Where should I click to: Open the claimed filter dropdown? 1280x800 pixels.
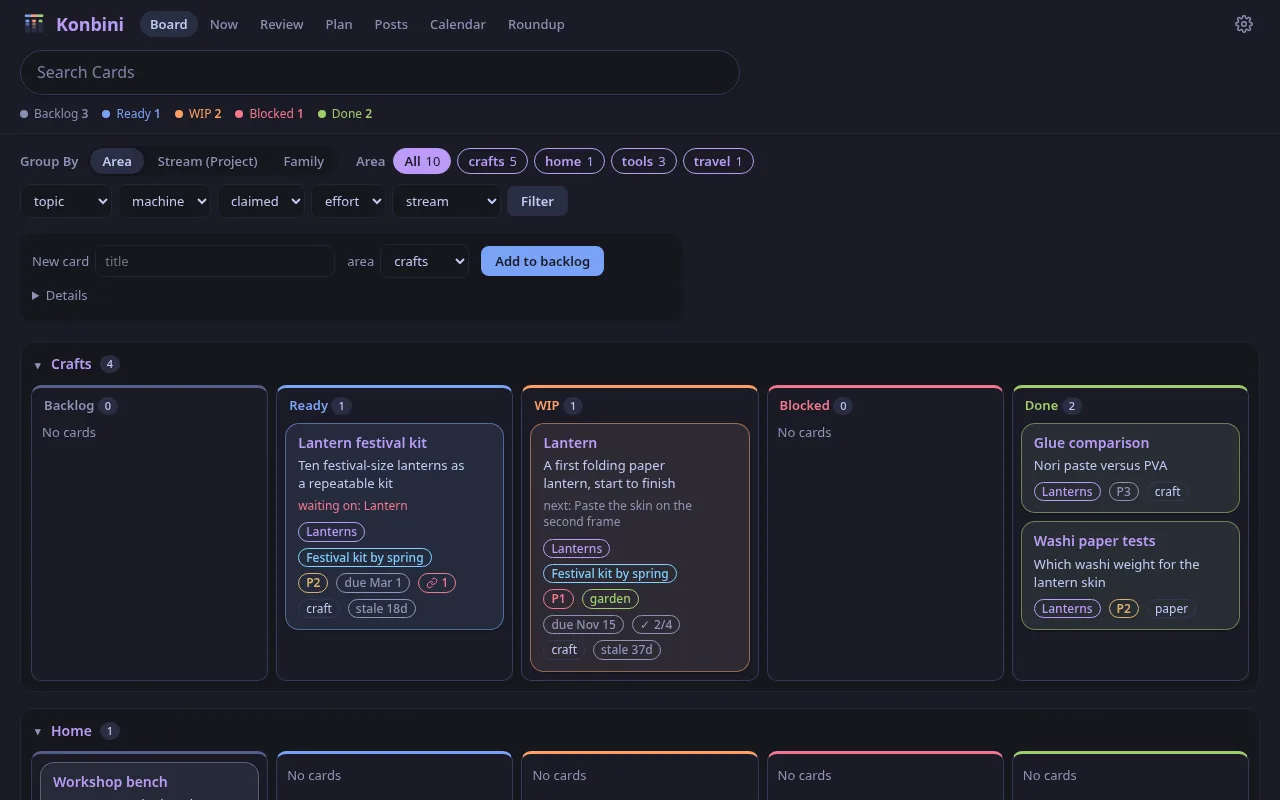(261, 201)
